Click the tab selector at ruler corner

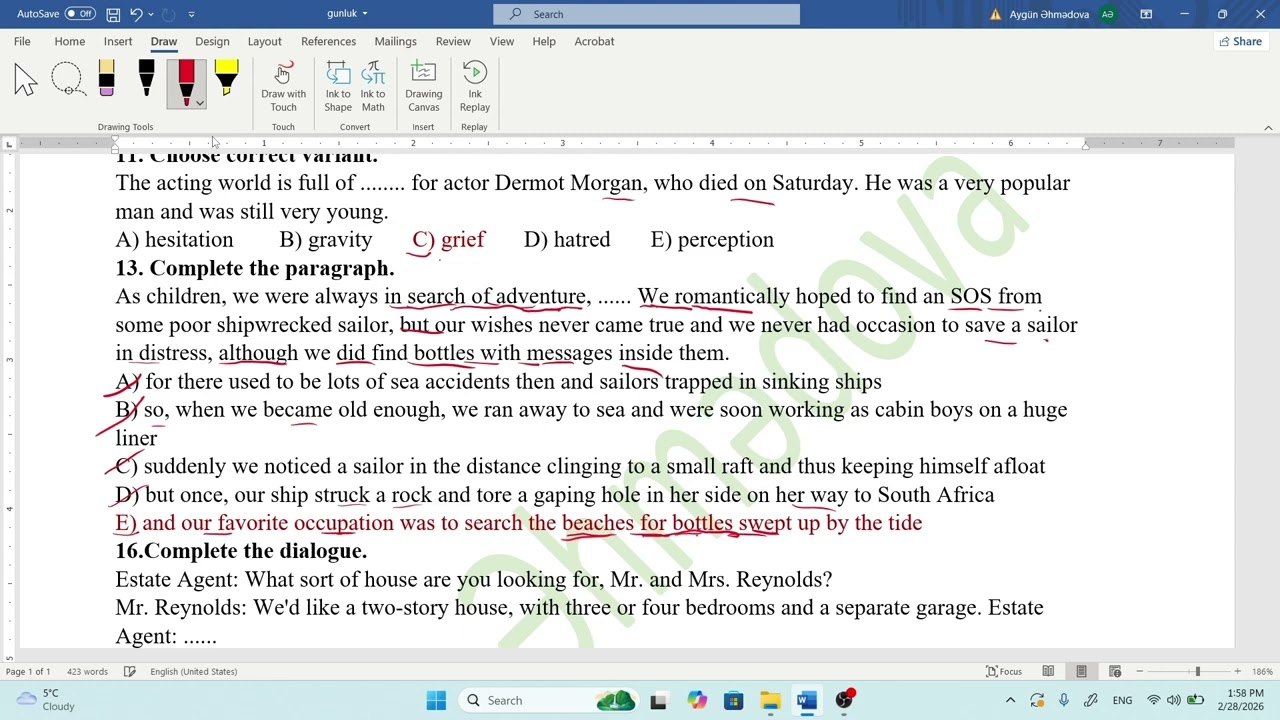pyautogui.click(x=9, y=144)
